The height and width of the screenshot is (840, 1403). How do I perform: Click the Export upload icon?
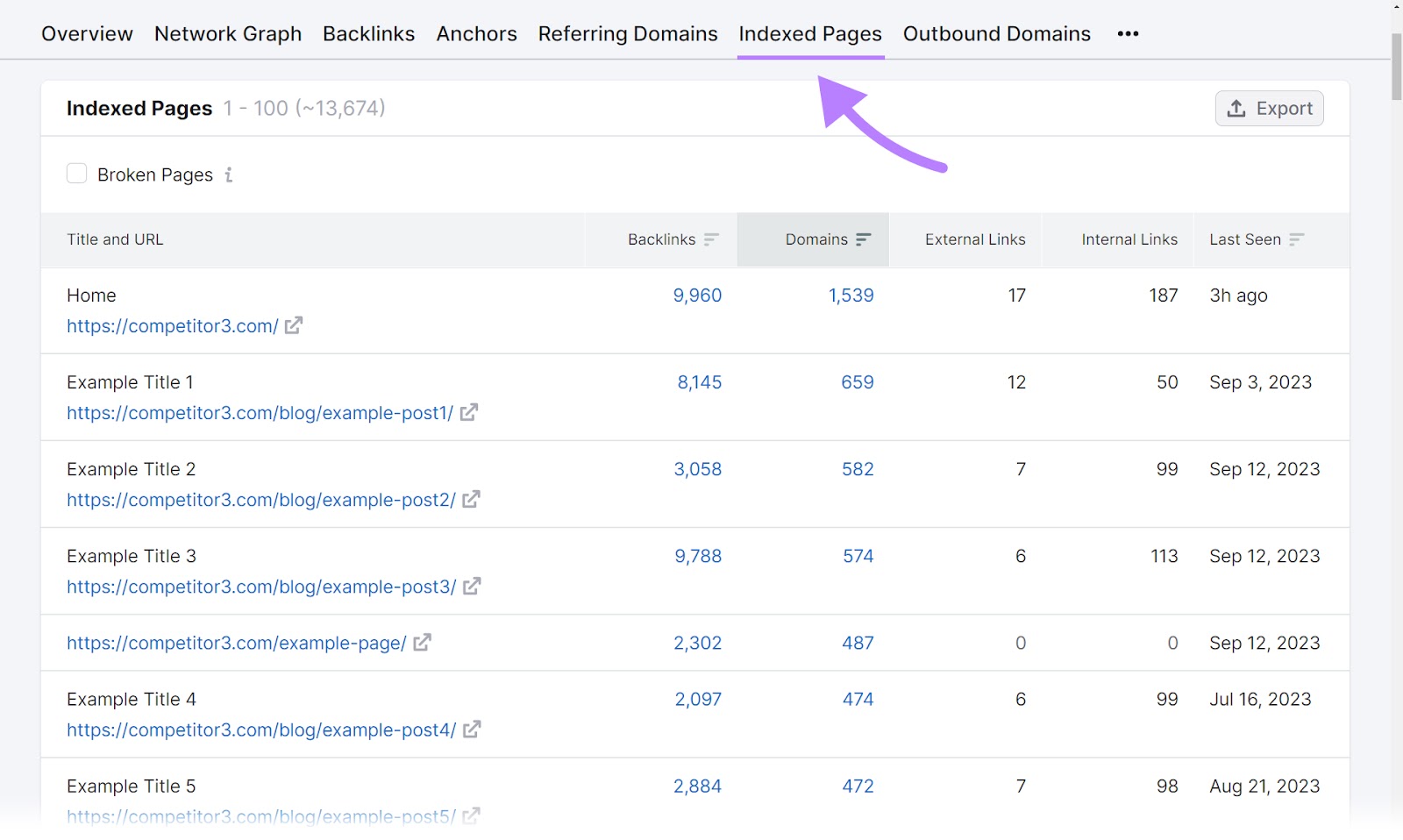point(1236,108)
